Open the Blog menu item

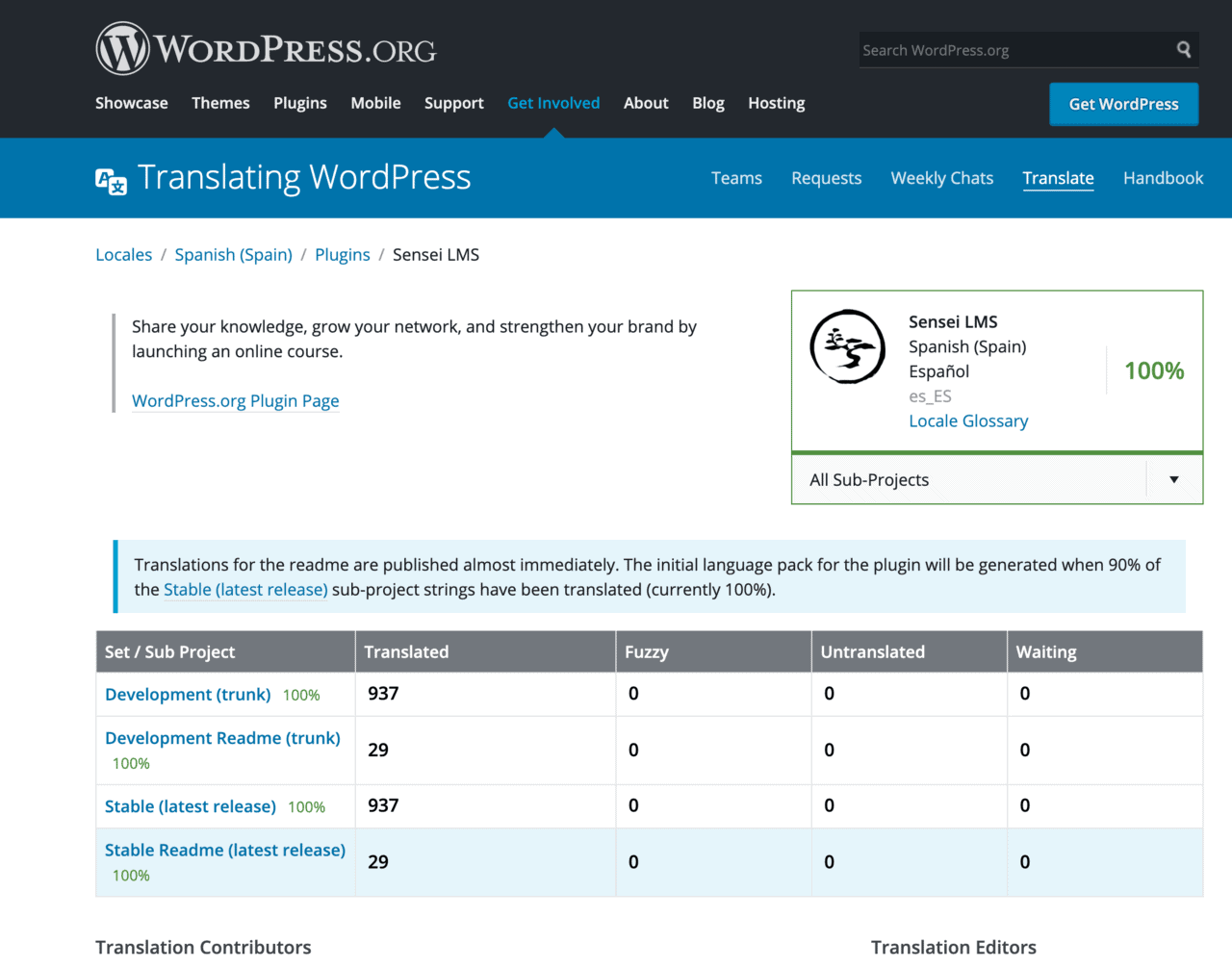point(708,103)
